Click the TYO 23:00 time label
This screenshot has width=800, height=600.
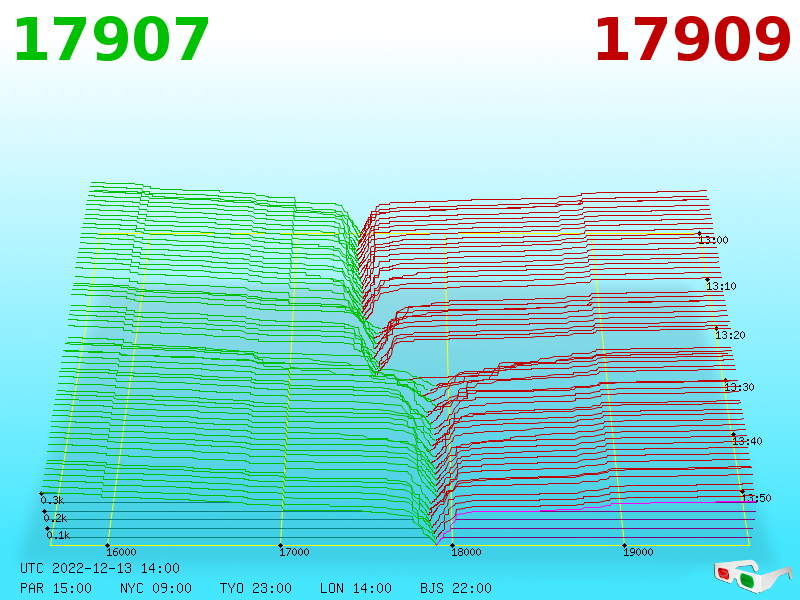tap(256, 588)
